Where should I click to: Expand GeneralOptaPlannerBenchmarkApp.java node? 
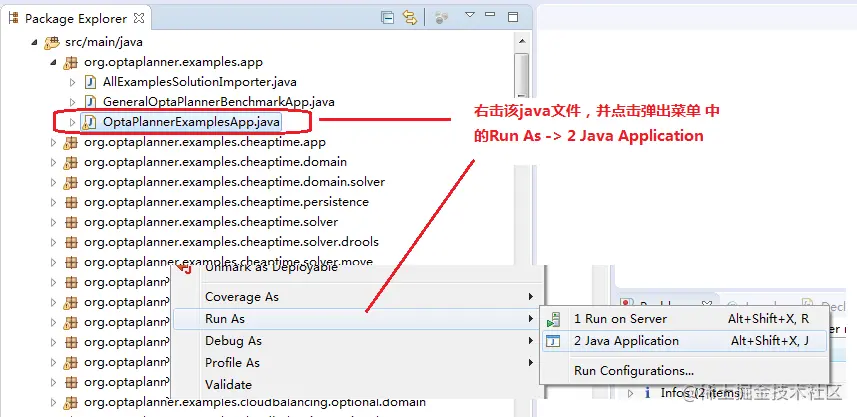coord(72,102)
